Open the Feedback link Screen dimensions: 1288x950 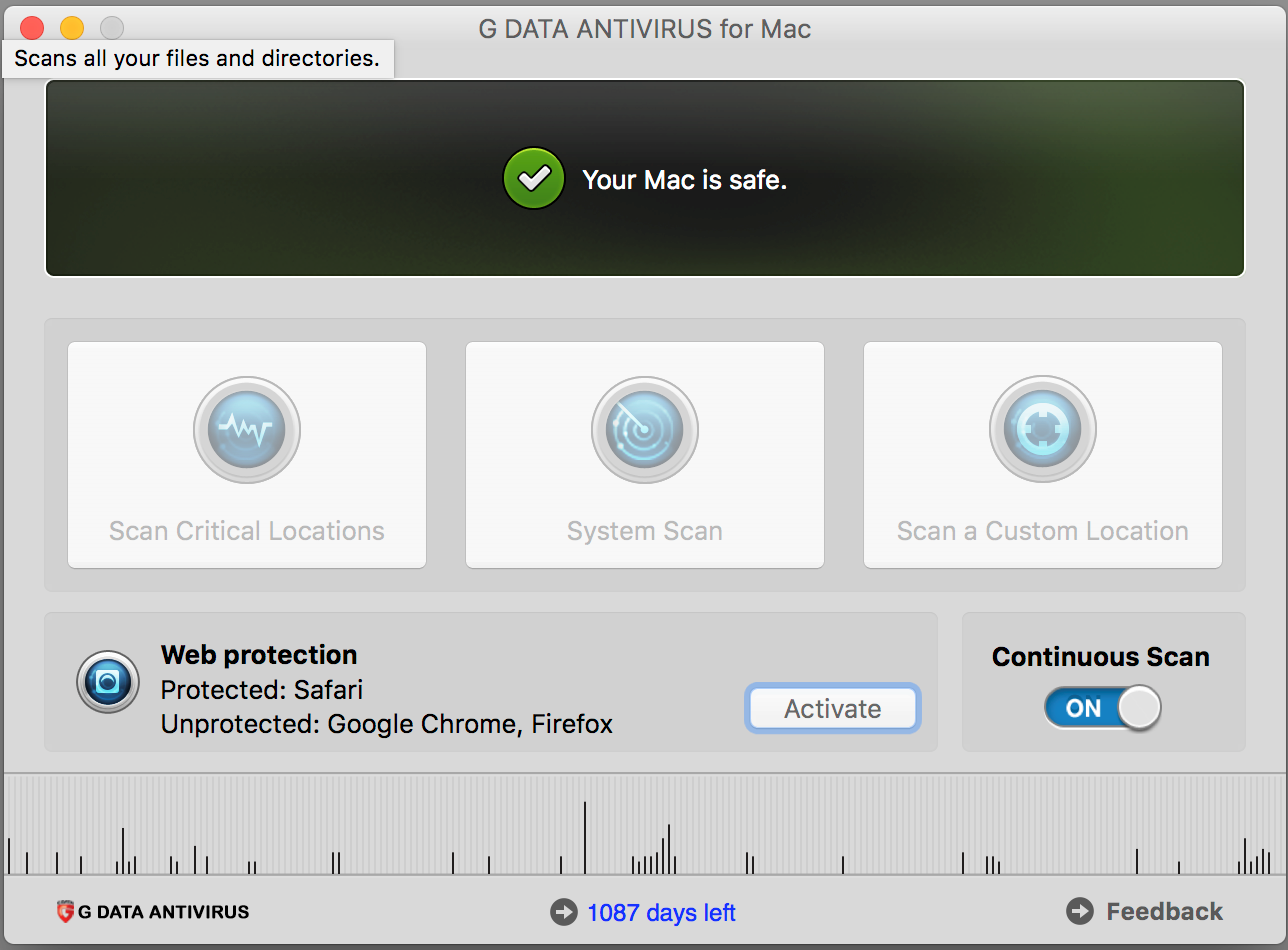(x=1164, y=911)
